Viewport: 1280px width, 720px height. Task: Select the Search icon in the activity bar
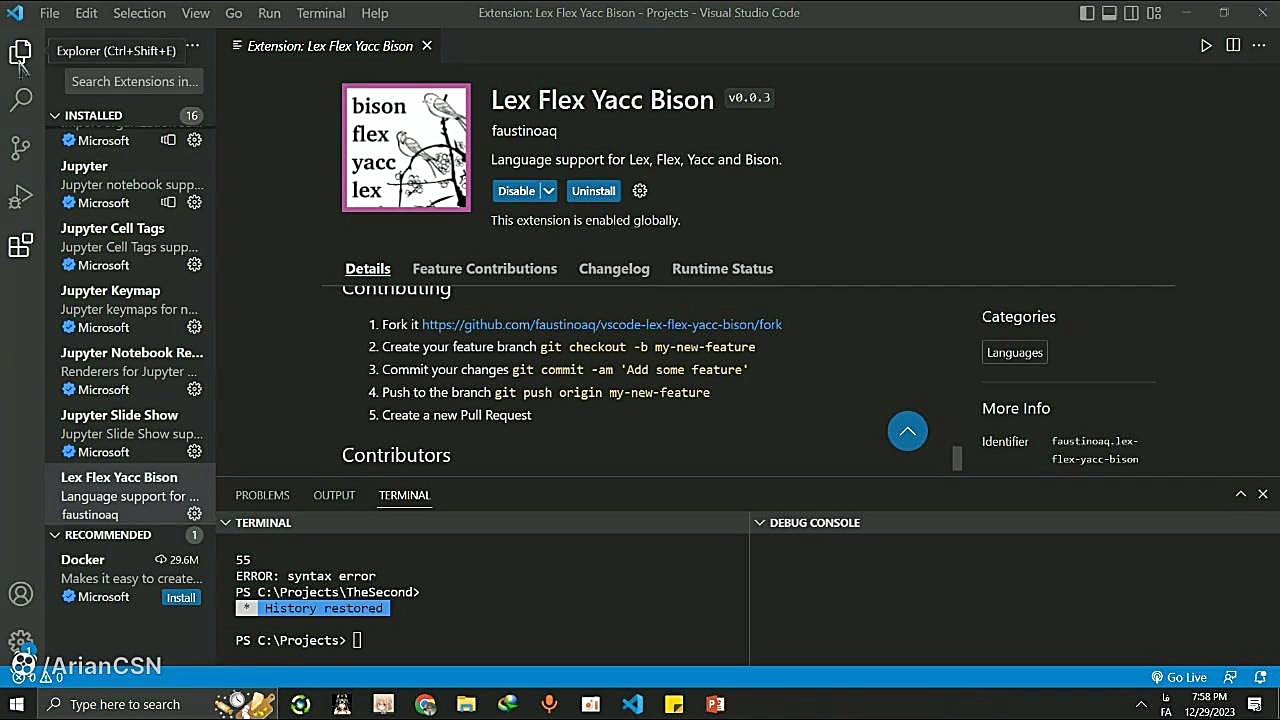coord(21,100)
